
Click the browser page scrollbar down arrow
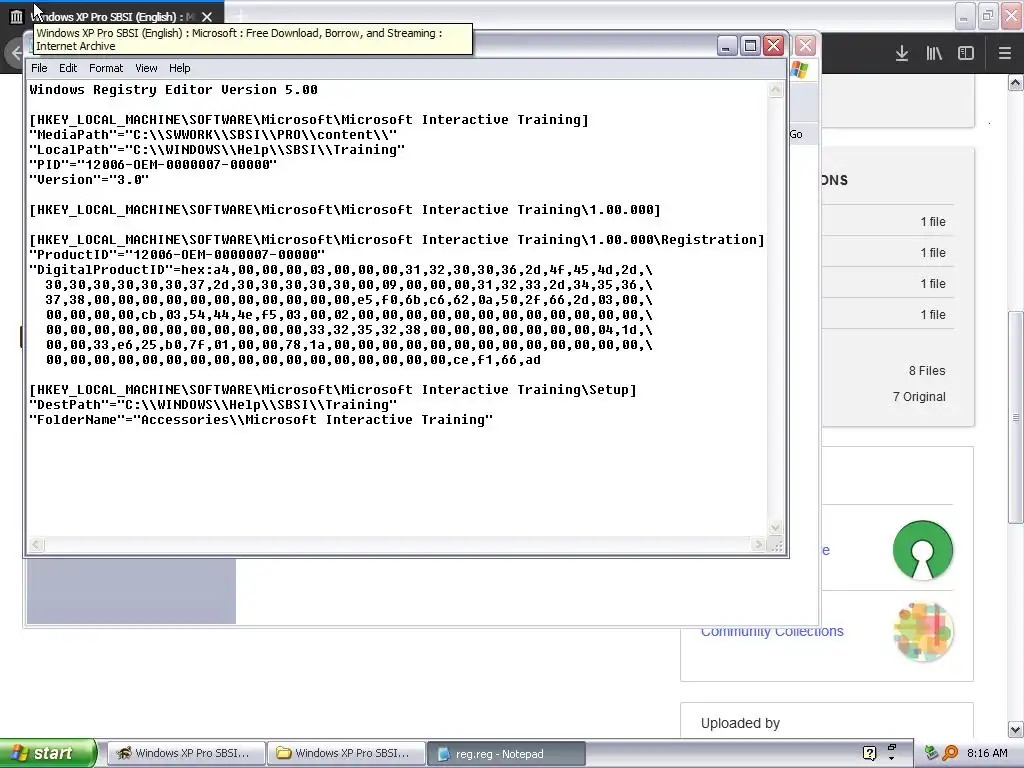[1016, 729]
